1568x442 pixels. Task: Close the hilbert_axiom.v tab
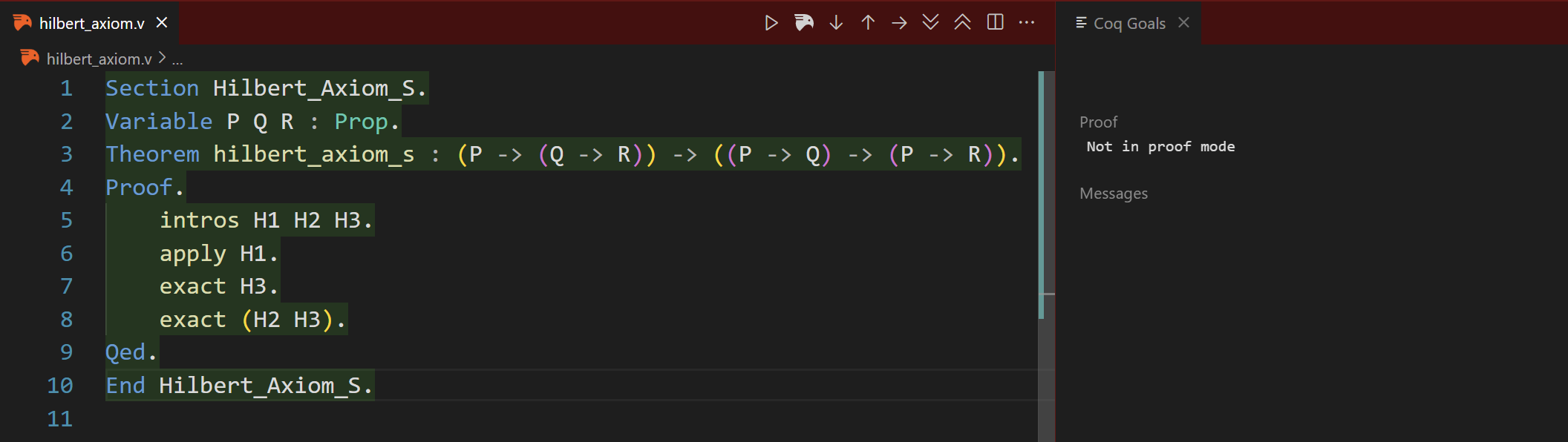click(x=162, y=23)
